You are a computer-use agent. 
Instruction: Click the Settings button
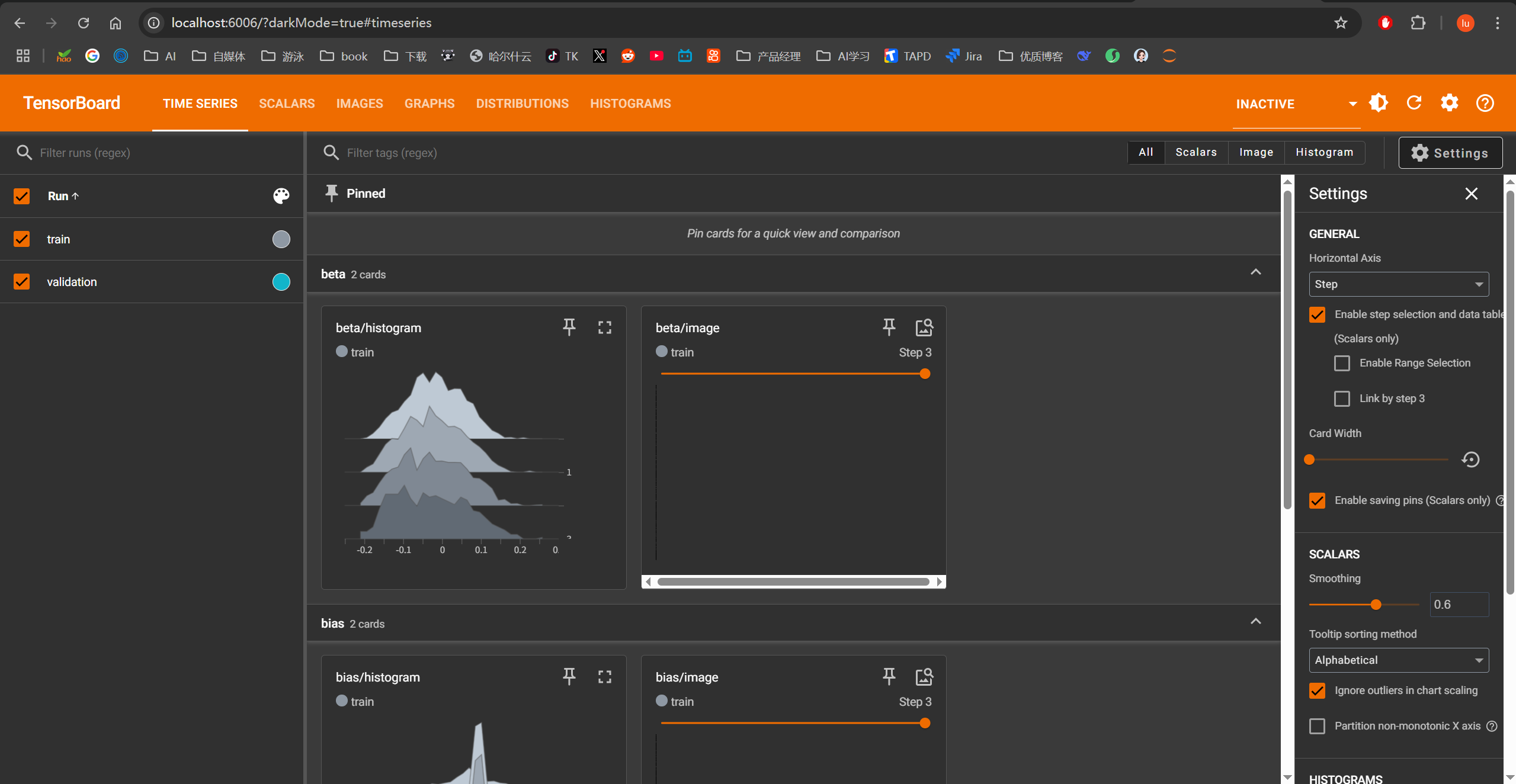point(1450,153)
